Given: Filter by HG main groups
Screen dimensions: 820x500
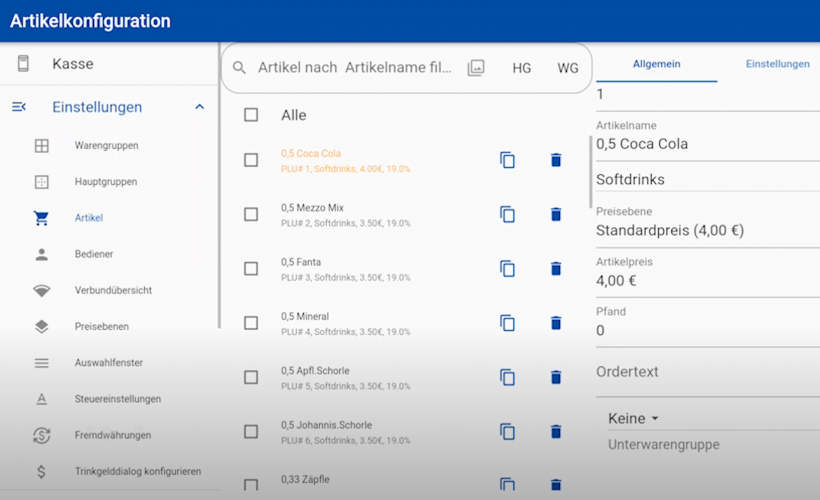Looking at the screenshot, I should 521,68.
